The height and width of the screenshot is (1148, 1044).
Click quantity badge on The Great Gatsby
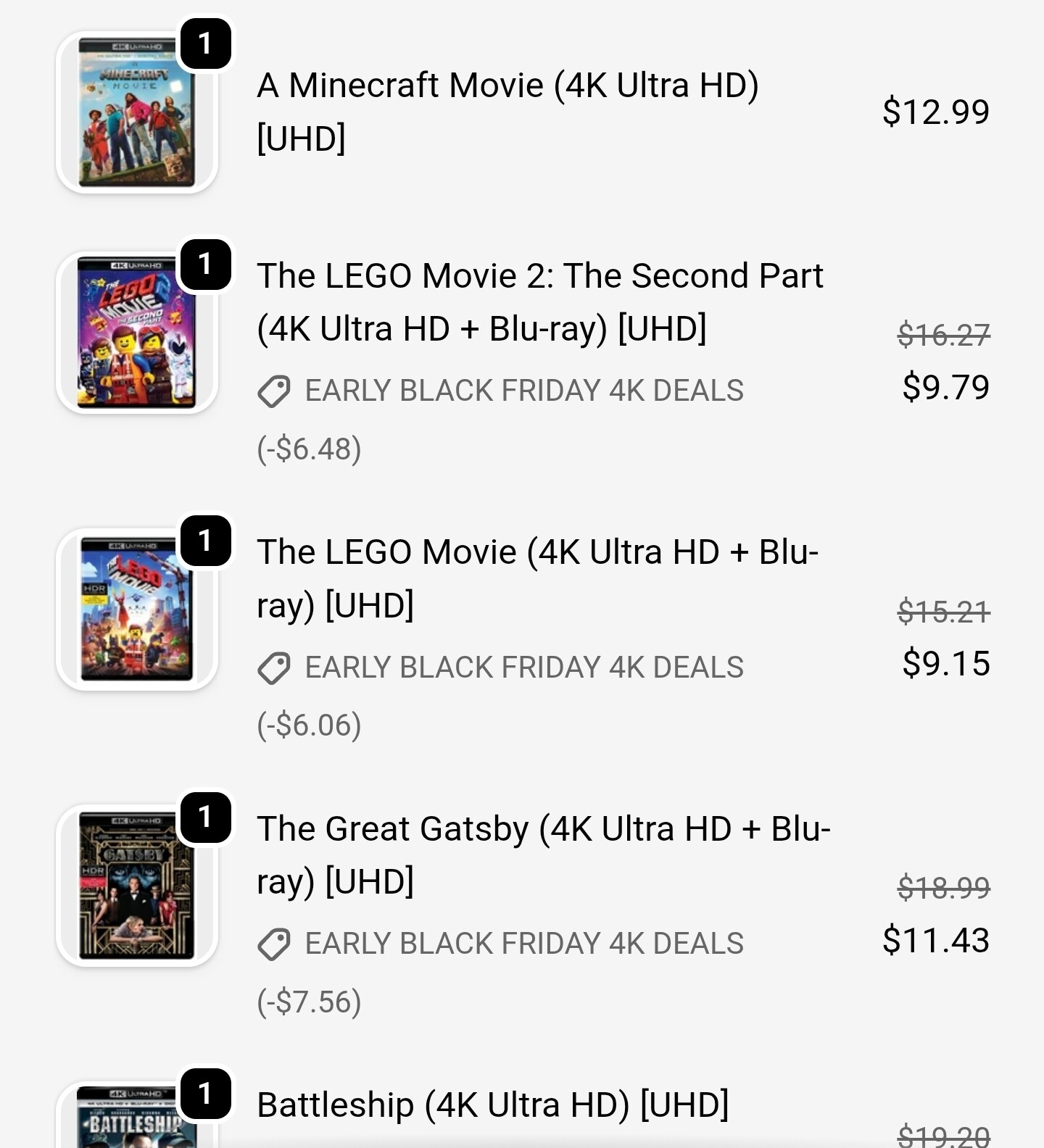[x=205, y=818]
